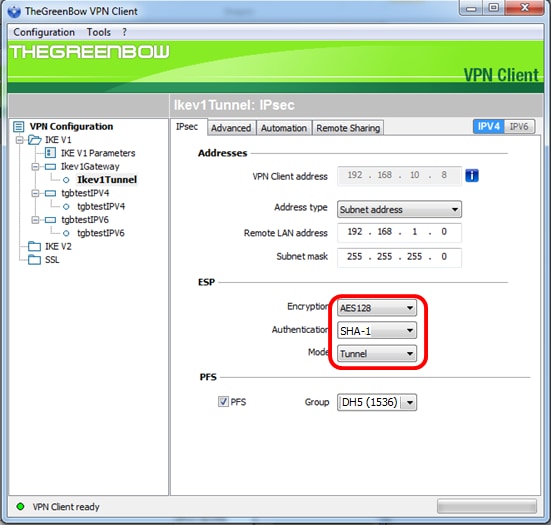Select the IKE V2 folder item

[x=58, y=246]
